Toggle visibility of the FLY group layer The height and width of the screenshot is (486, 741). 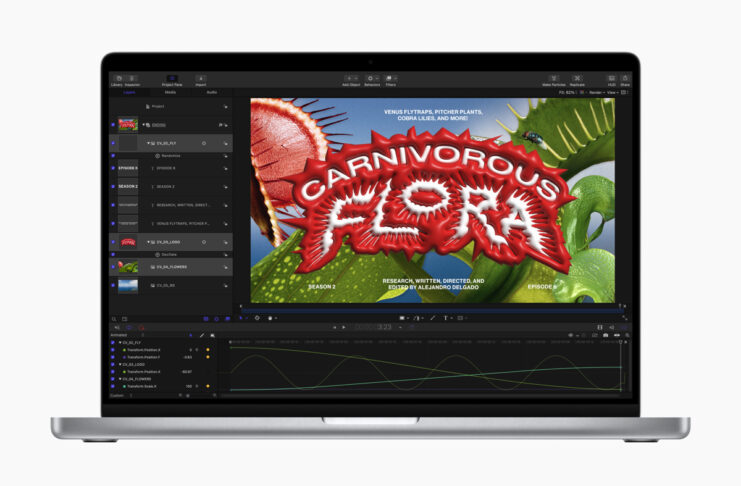113,143
